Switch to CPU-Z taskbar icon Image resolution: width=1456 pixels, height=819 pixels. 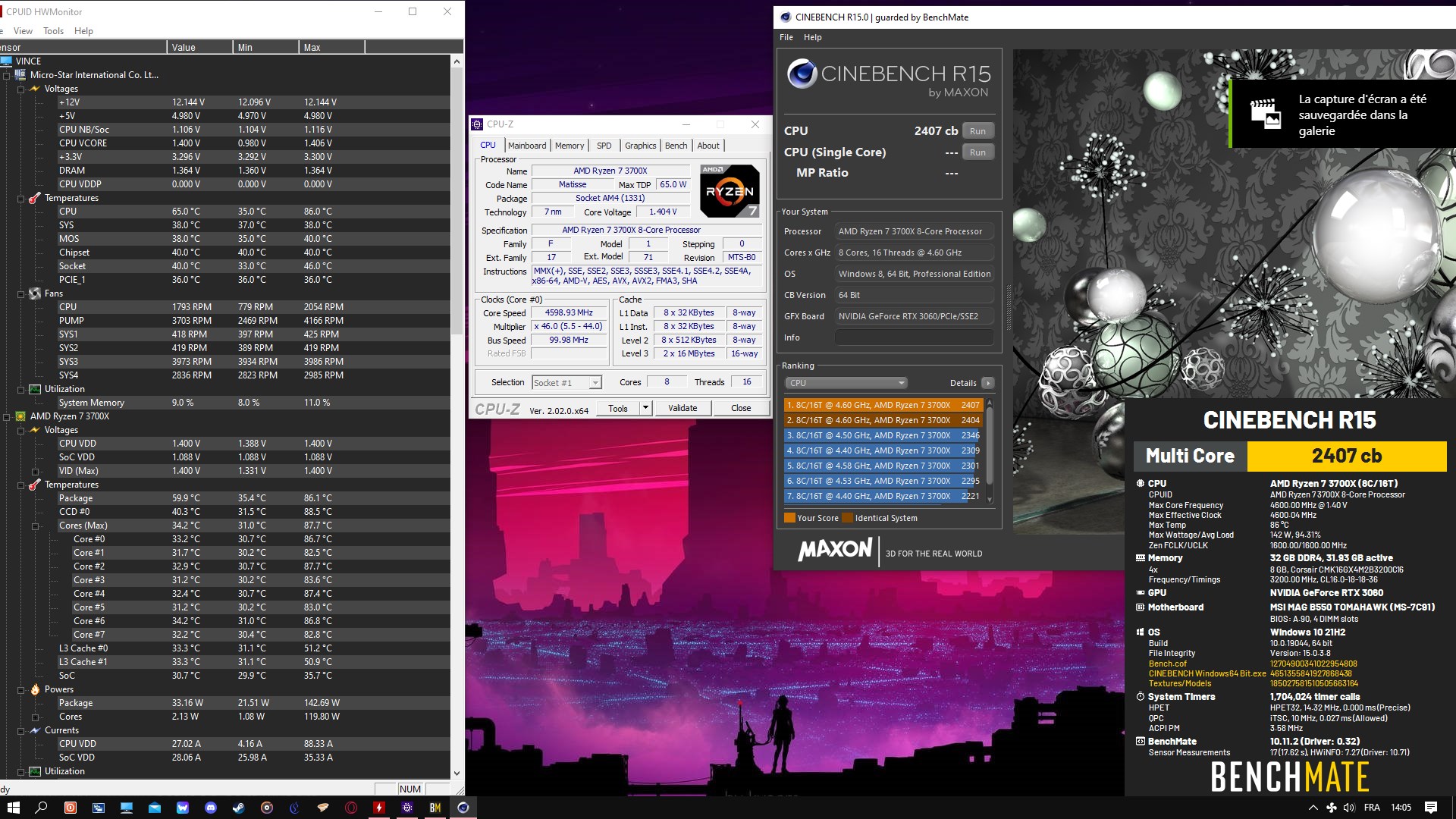pos(407,808)
